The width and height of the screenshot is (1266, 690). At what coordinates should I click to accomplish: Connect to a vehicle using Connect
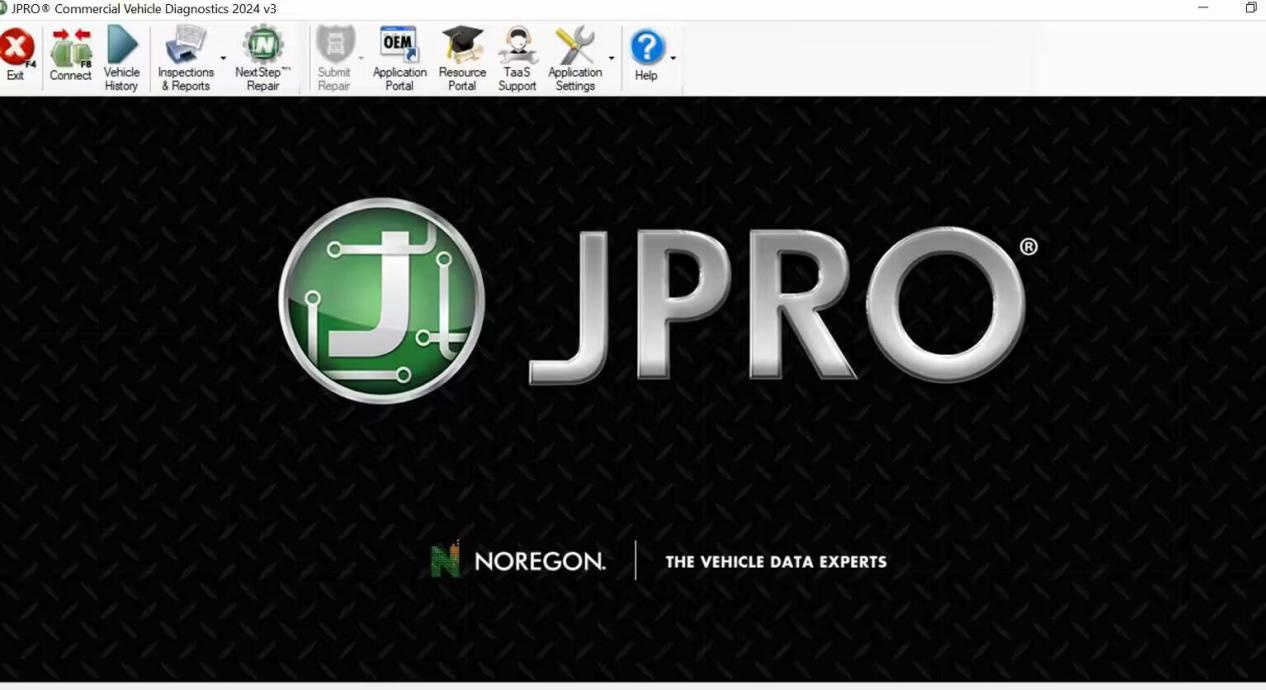pyautogui.click(x=70, y=48)
